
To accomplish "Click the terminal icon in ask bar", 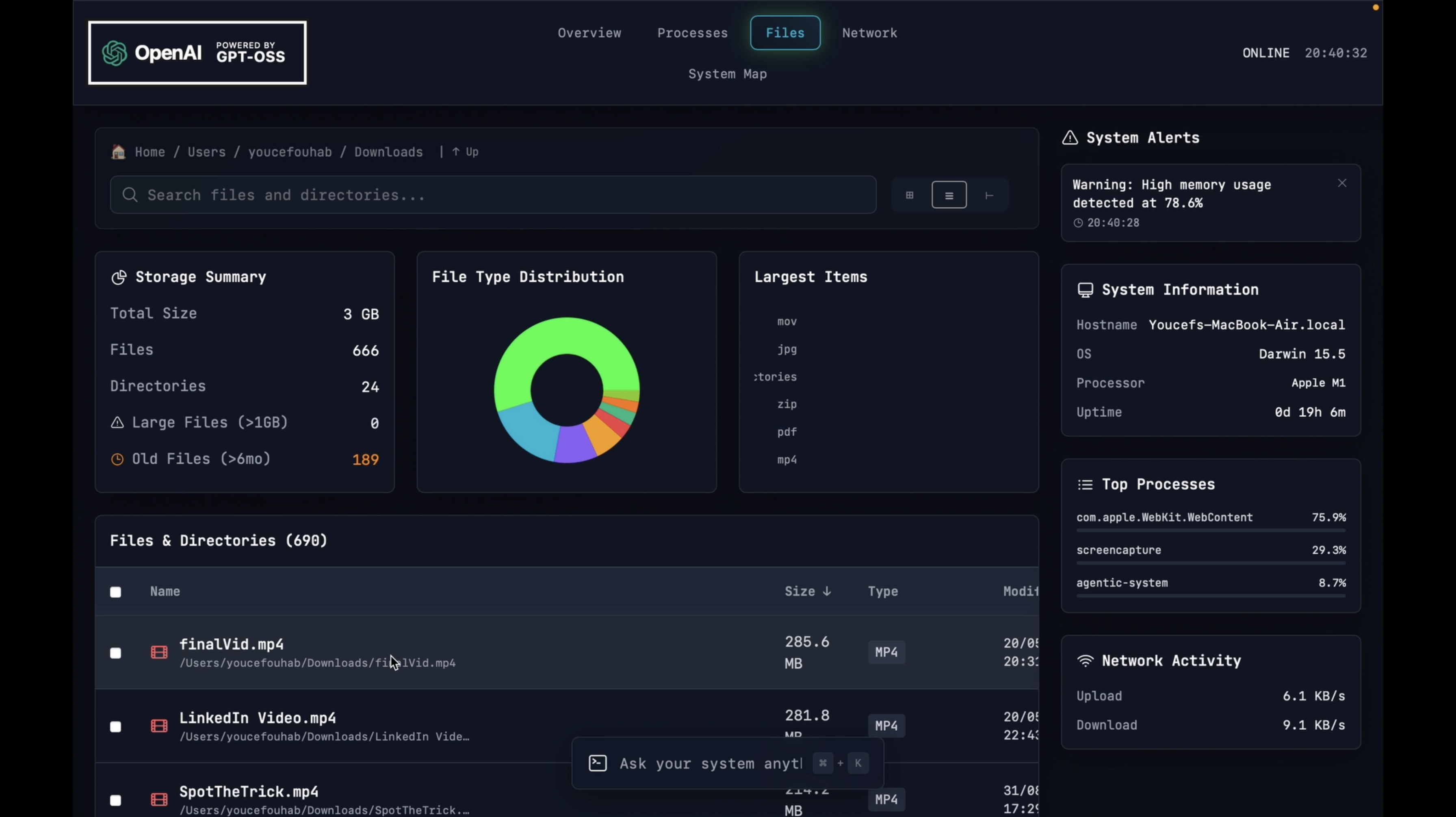I will point(598,763).
